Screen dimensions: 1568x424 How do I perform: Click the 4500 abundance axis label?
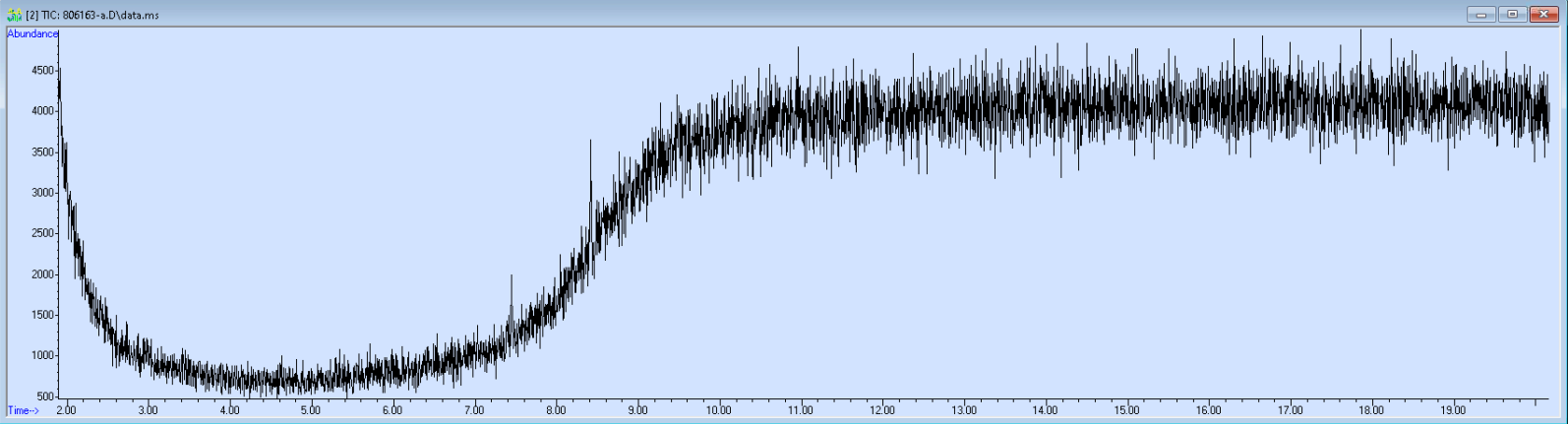coord(42,71)
